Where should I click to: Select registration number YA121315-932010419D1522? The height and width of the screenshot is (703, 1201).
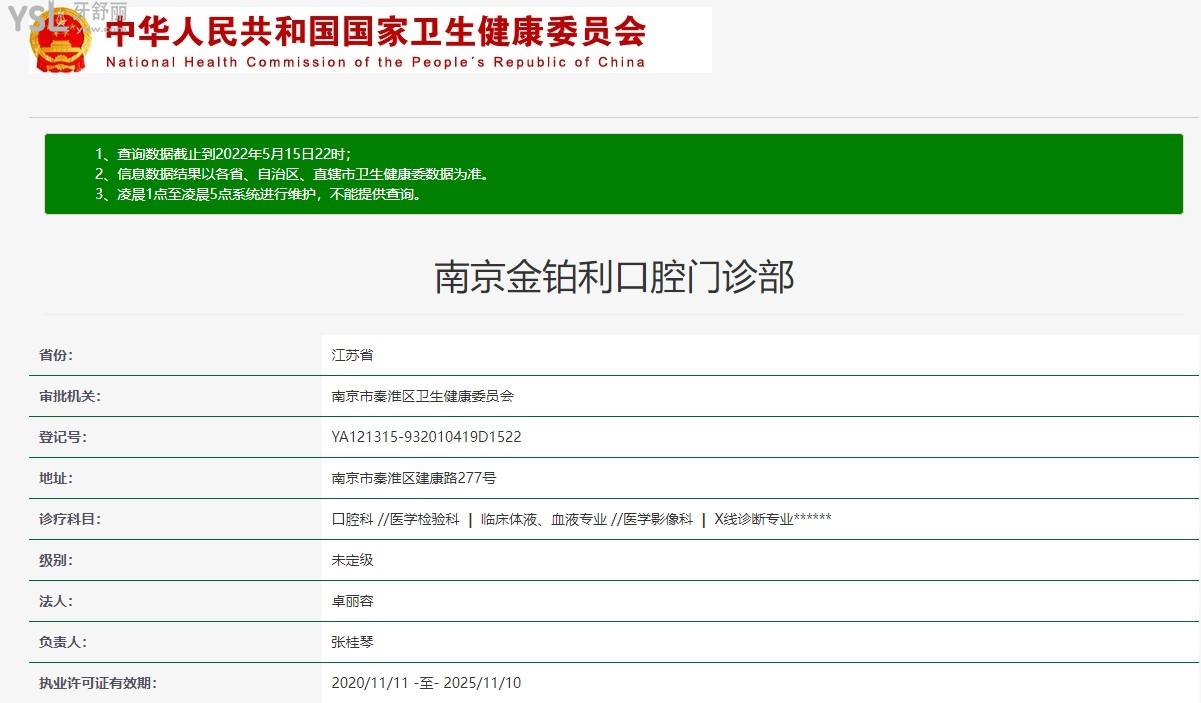(x=427, y=437)
